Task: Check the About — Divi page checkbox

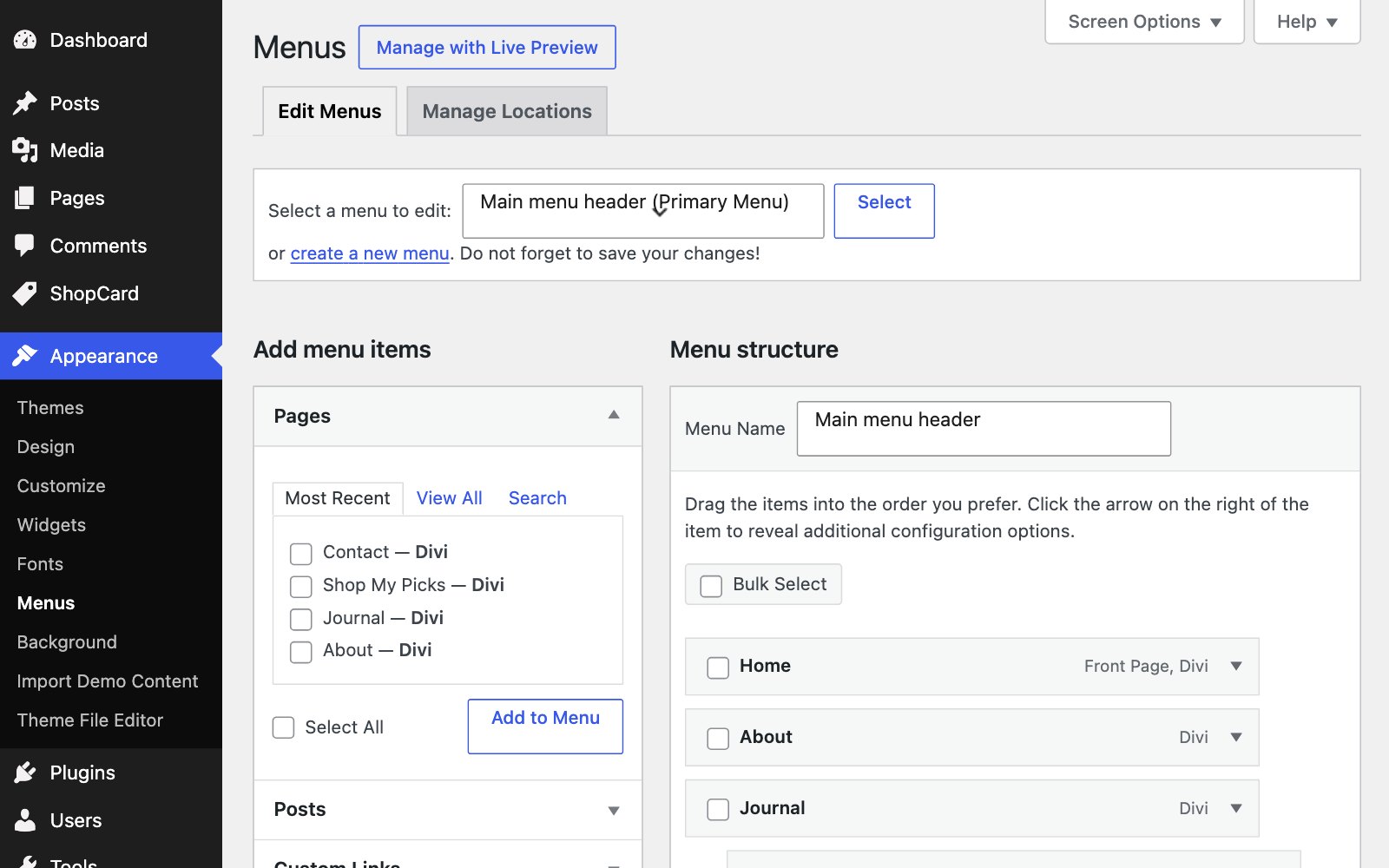Action: point(301,652)
